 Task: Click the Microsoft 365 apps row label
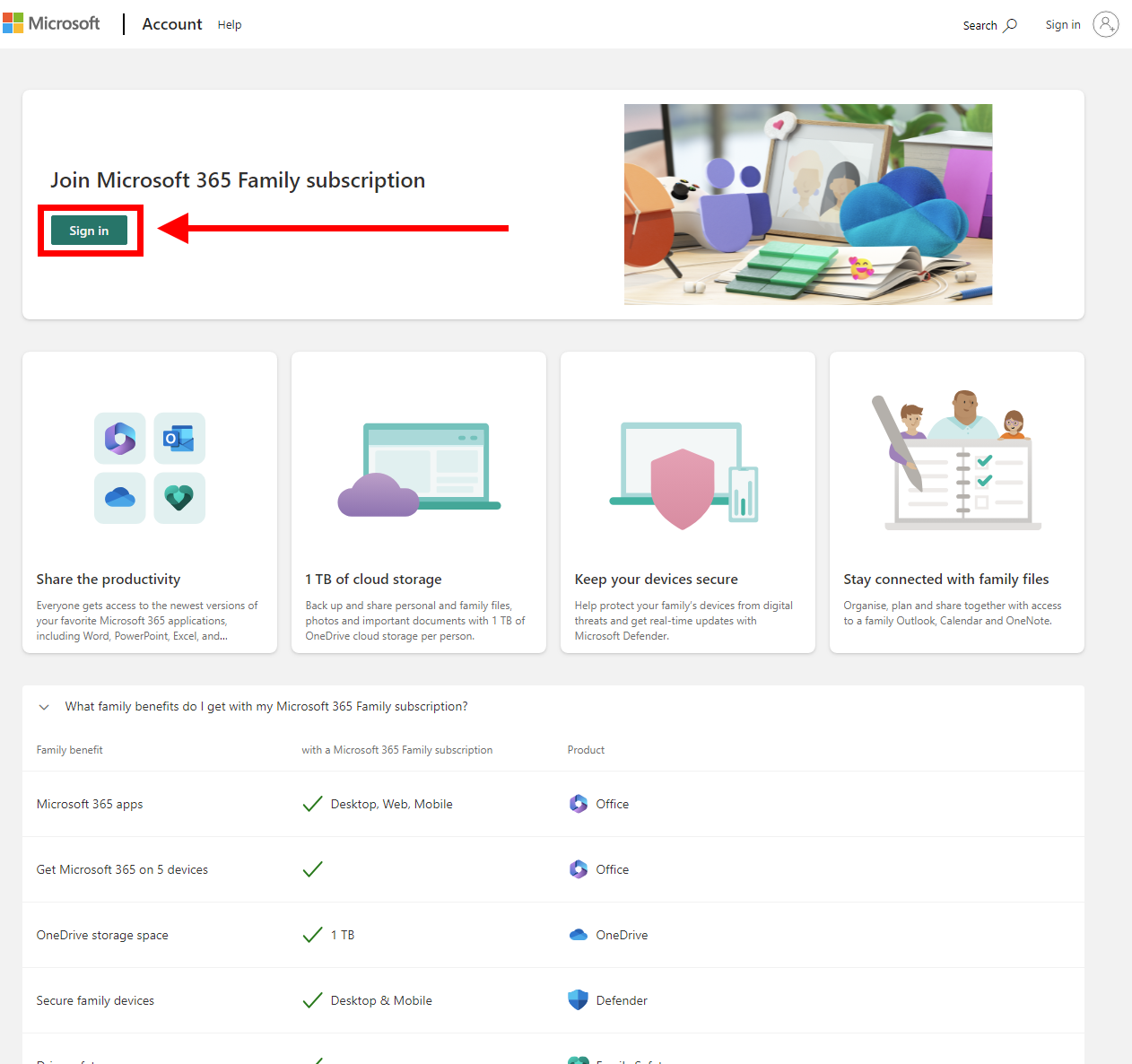[90, 805]
